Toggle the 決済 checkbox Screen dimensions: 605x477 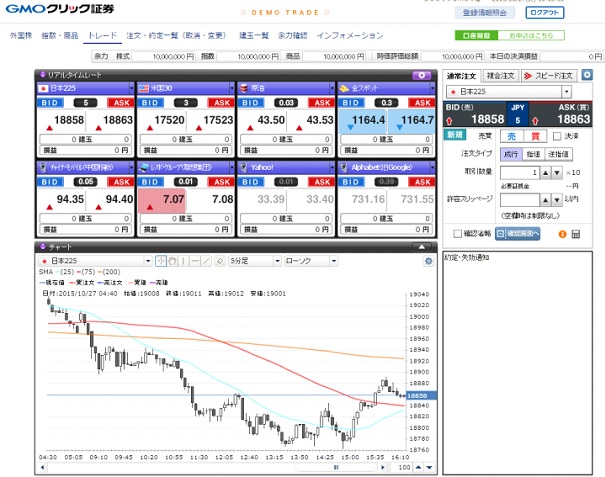coord(557,136)
